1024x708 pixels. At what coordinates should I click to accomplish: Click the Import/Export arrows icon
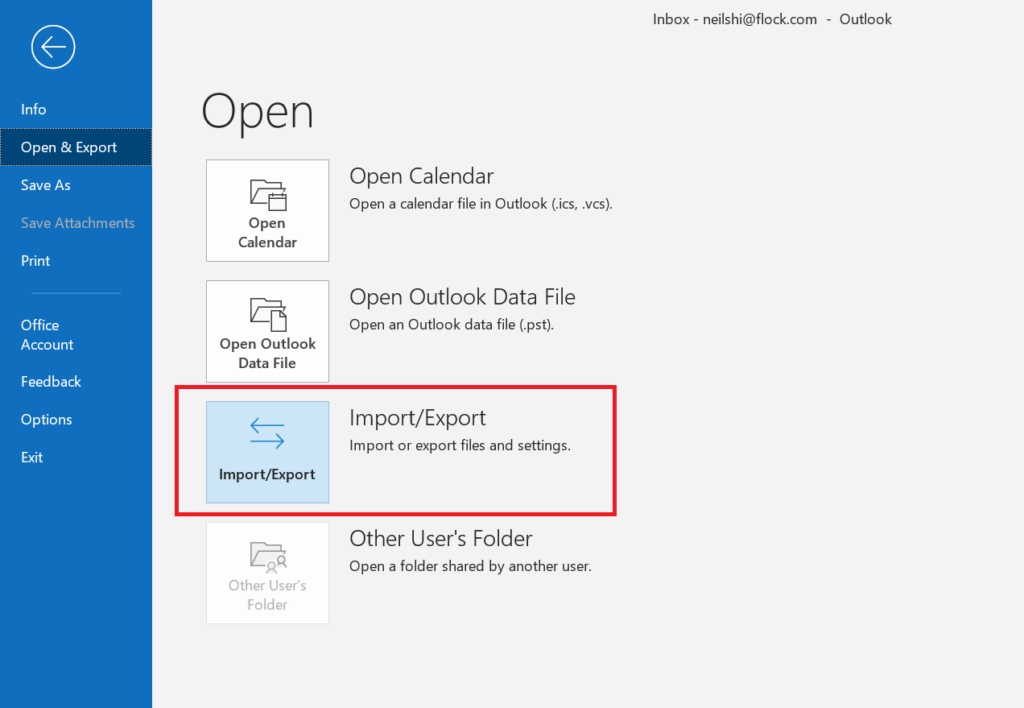point(267,434)
